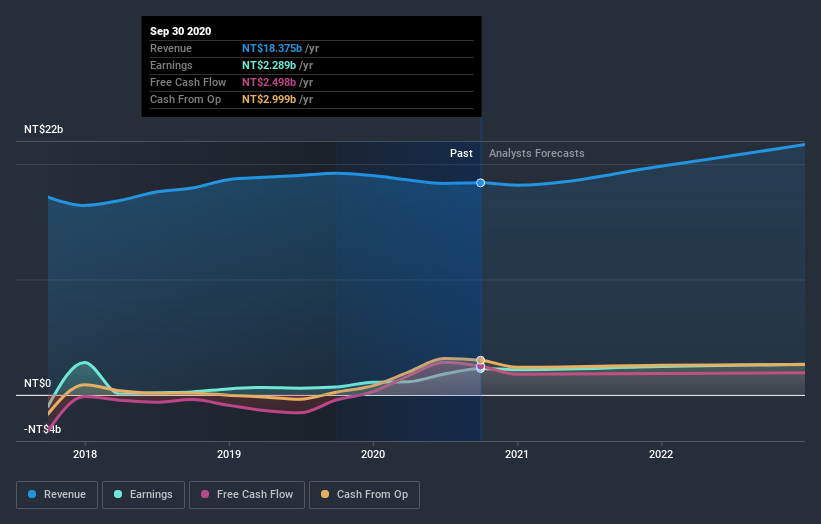Select the 2022 x-axis label
Screen dimensions: 821x524
661,454
